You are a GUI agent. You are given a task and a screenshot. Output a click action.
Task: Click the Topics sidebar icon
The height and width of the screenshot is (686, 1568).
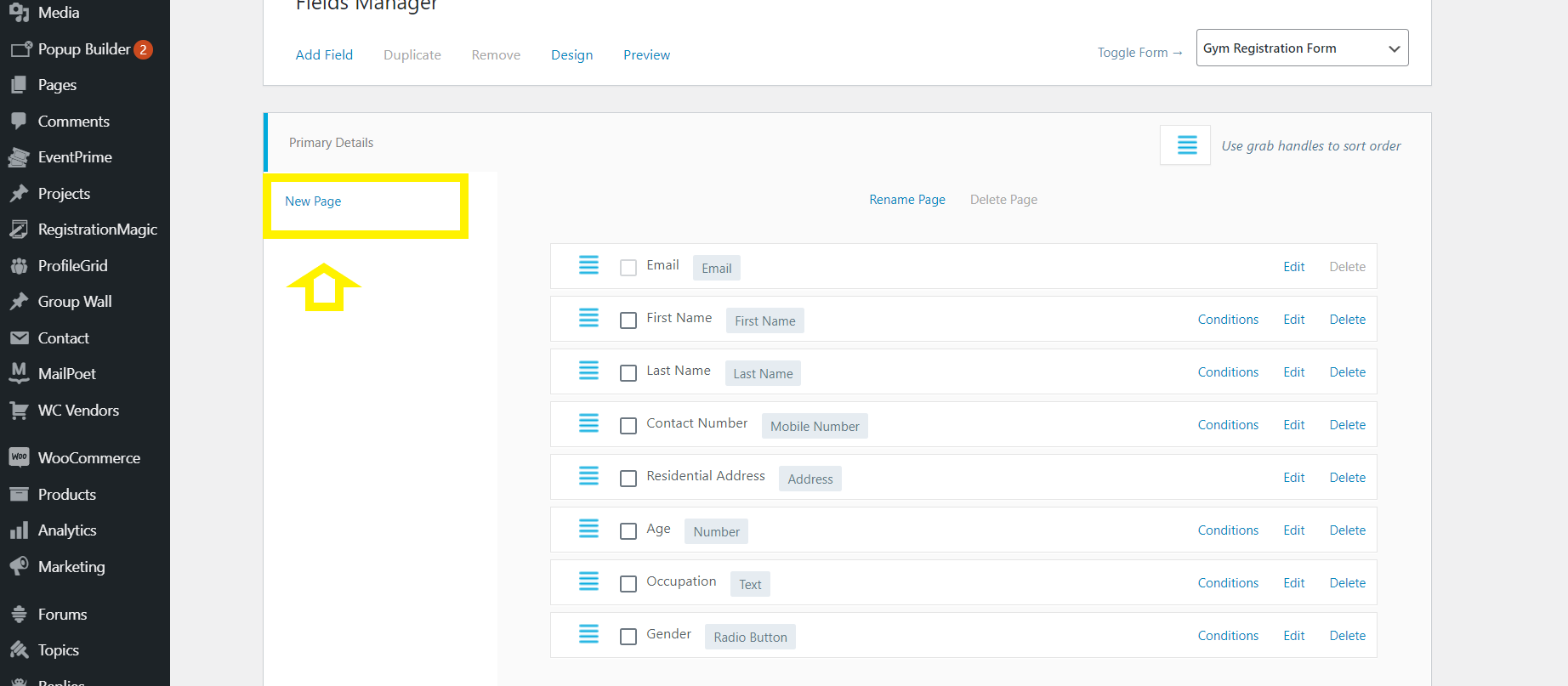pyautogui.click(x=19, y=650)
